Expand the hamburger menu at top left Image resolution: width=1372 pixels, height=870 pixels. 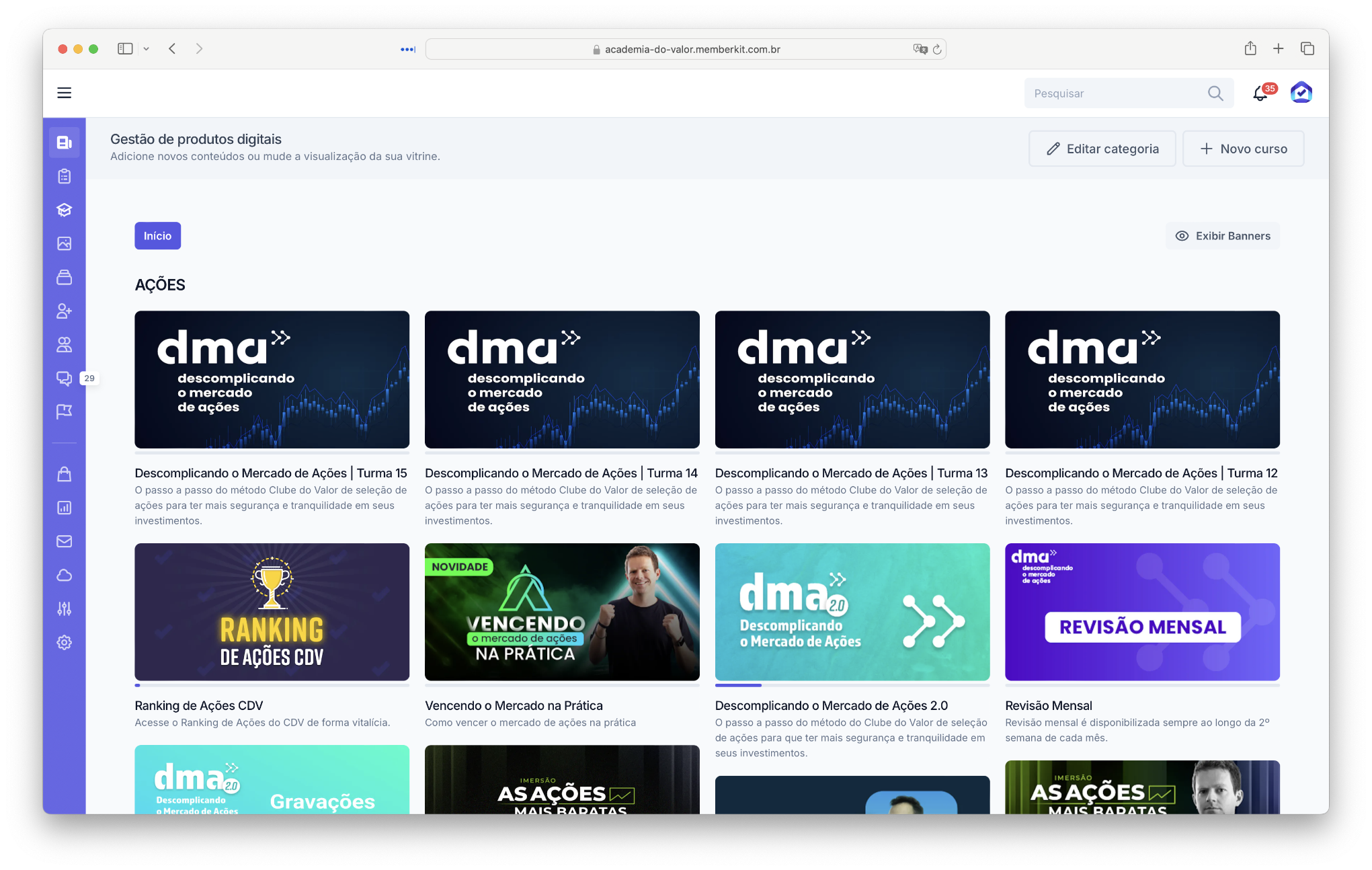(64, 92)
